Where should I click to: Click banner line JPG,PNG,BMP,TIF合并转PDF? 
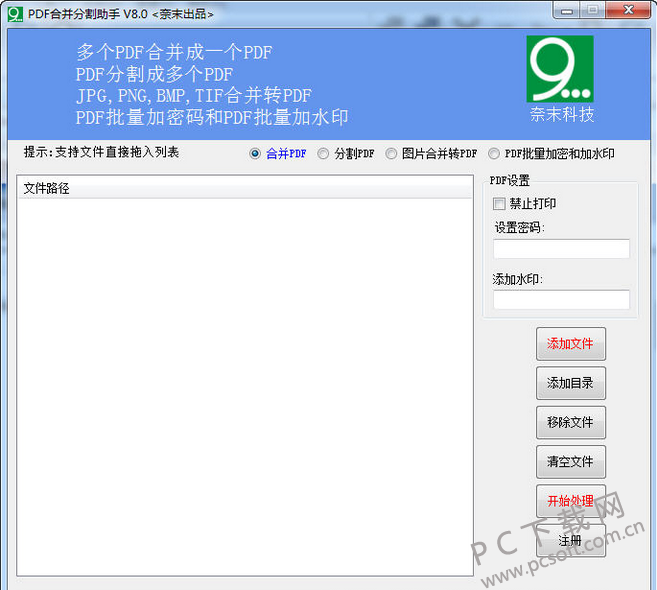[x=194, y=96]
